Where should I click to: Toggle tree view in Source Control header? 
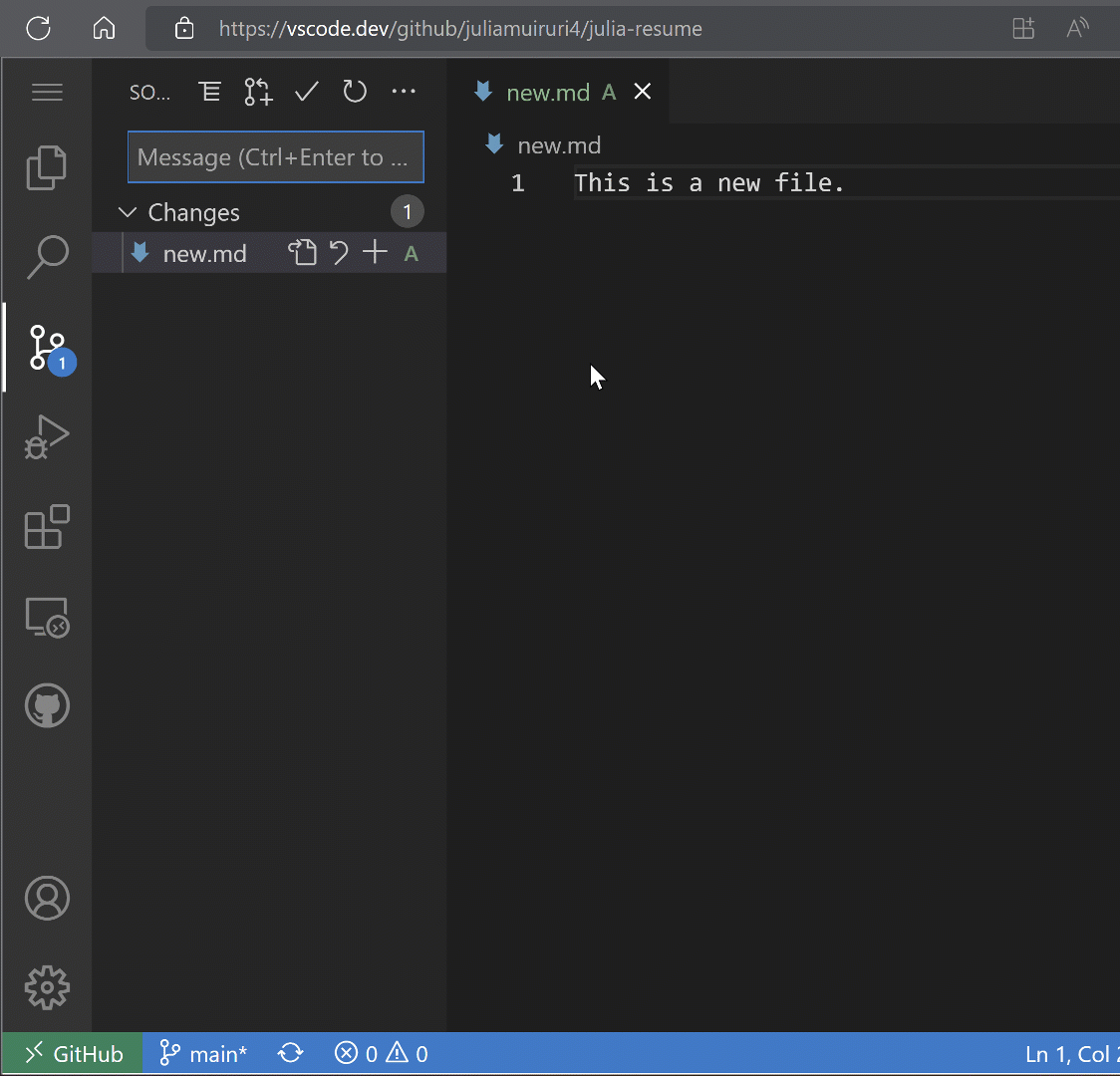[209, 92]
